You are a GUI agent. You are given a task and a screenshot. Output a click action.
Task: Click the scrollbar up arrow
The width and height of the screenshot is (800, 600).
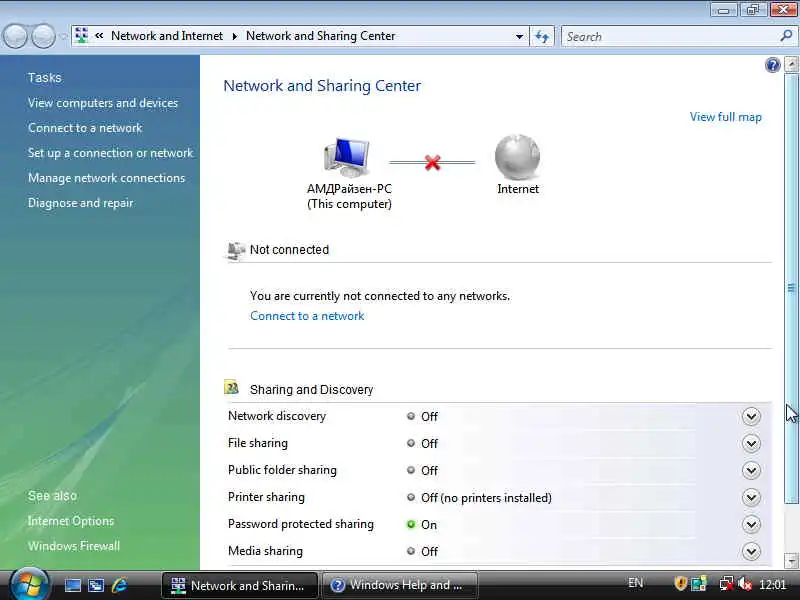(x=791, y=65)
